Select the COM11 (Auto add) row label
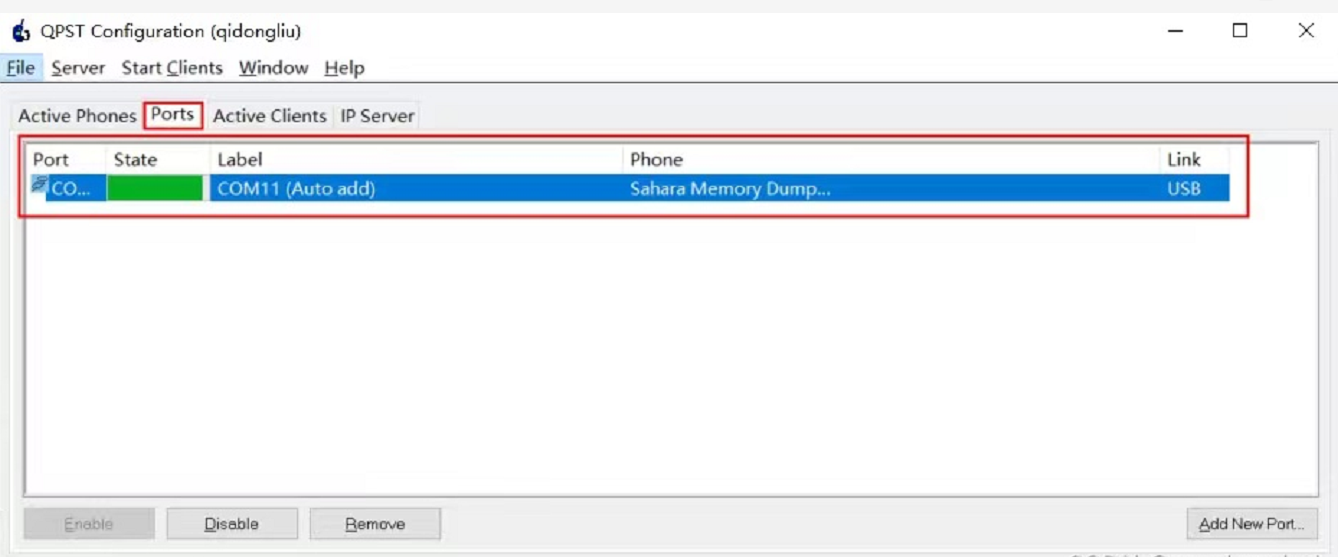This screenshot has width=1338, height=557. (296, 188)
